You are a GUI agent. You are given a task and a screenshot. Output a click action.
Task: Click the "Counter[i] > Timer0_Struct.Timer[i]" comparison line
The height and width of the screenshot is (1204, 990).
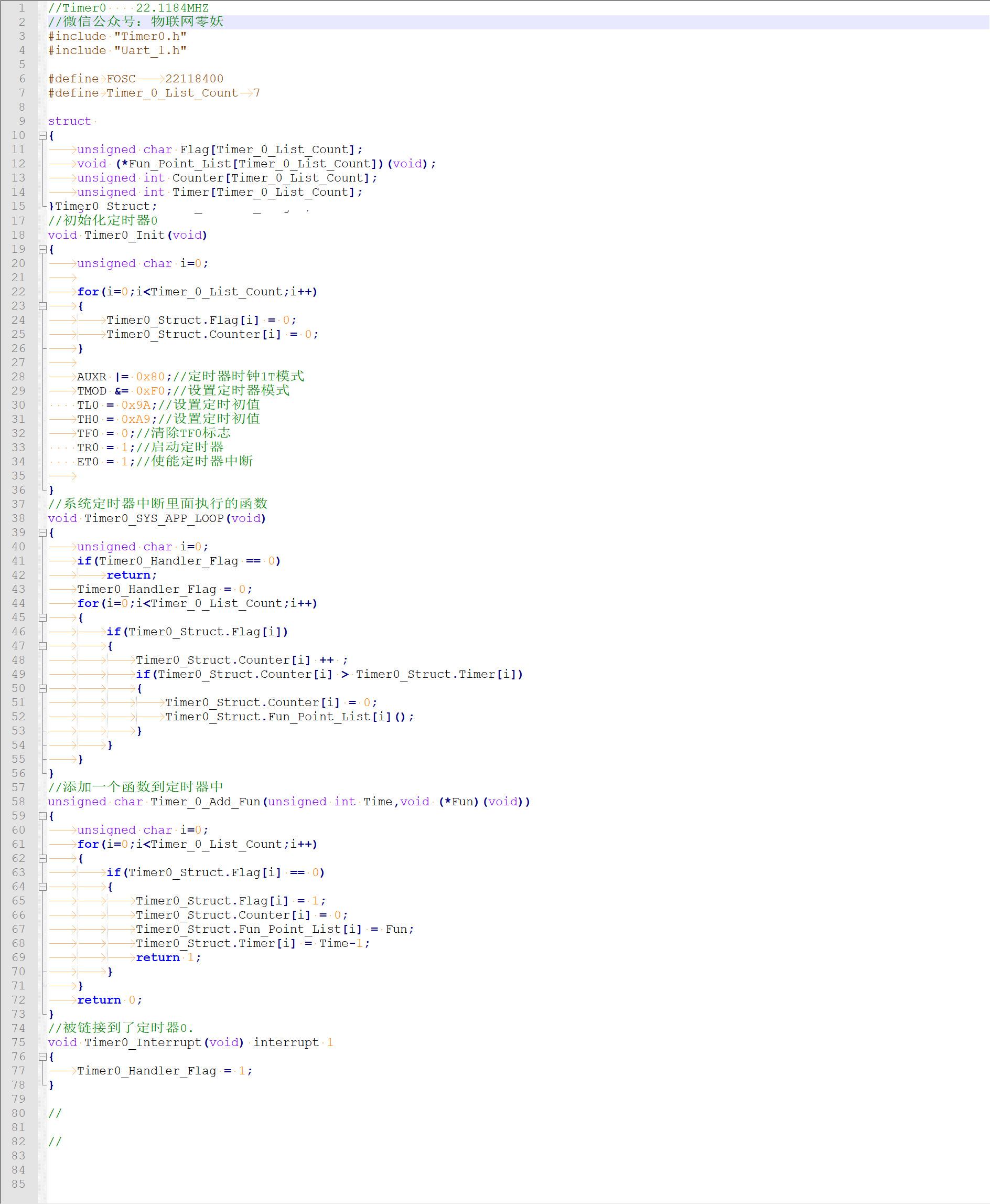pos(330,674)
